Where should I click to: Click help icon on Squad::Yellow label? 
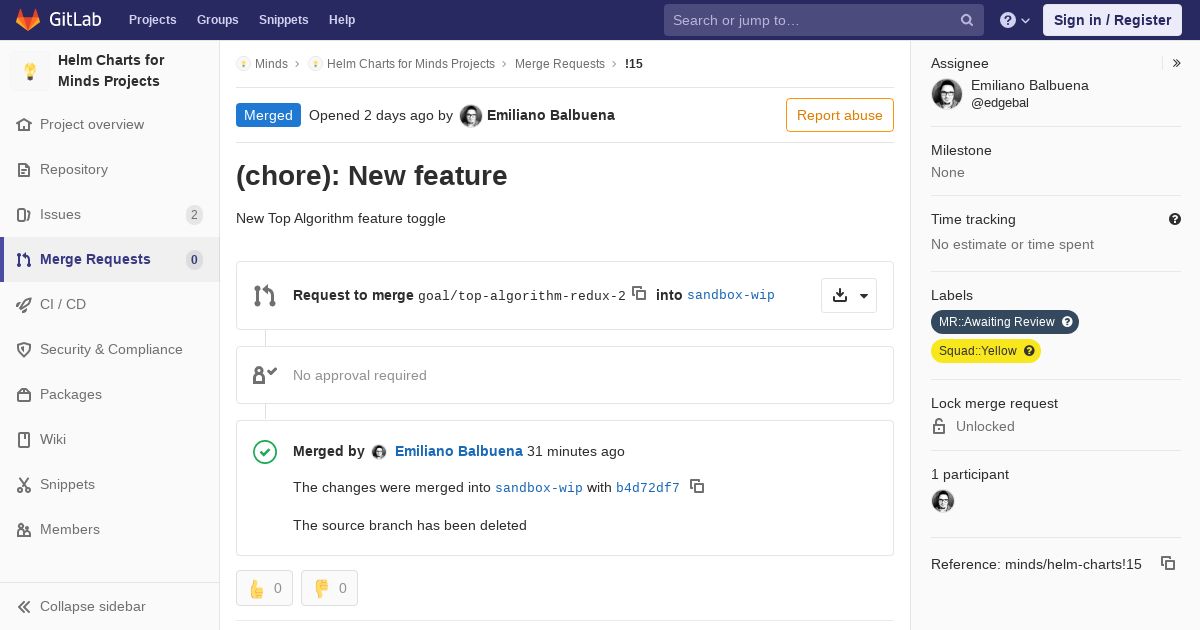1029,351
